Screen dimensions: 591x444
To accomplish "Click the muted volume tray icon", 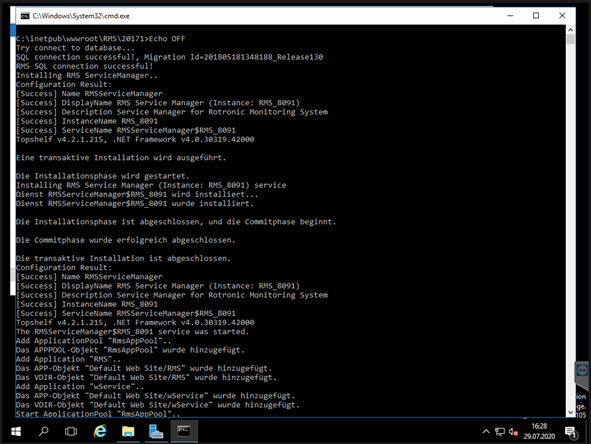I will pos(513,432).
